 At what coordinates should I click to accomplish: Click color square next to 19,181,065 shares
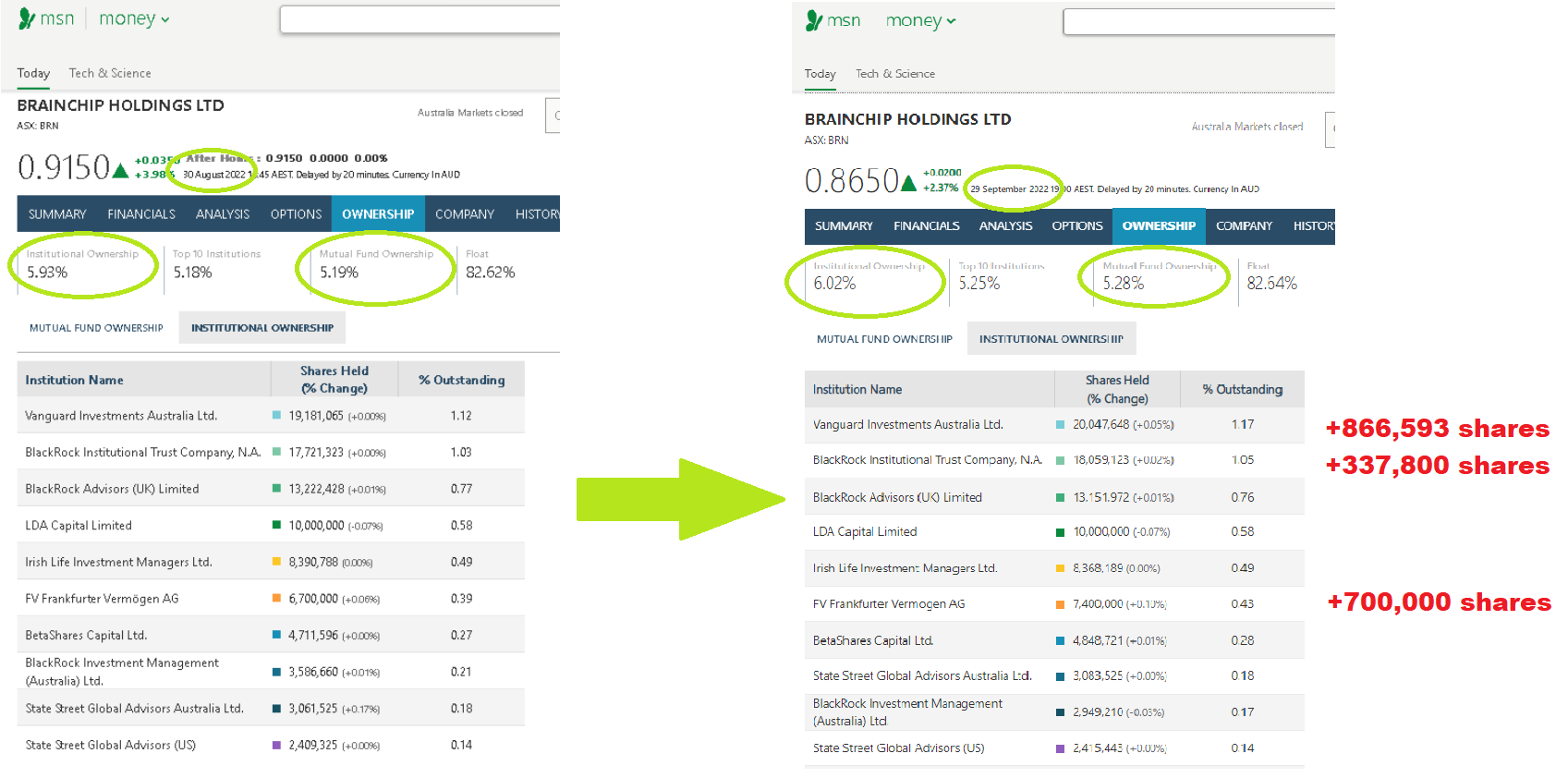pyautogui.click(x=276, y=416)
